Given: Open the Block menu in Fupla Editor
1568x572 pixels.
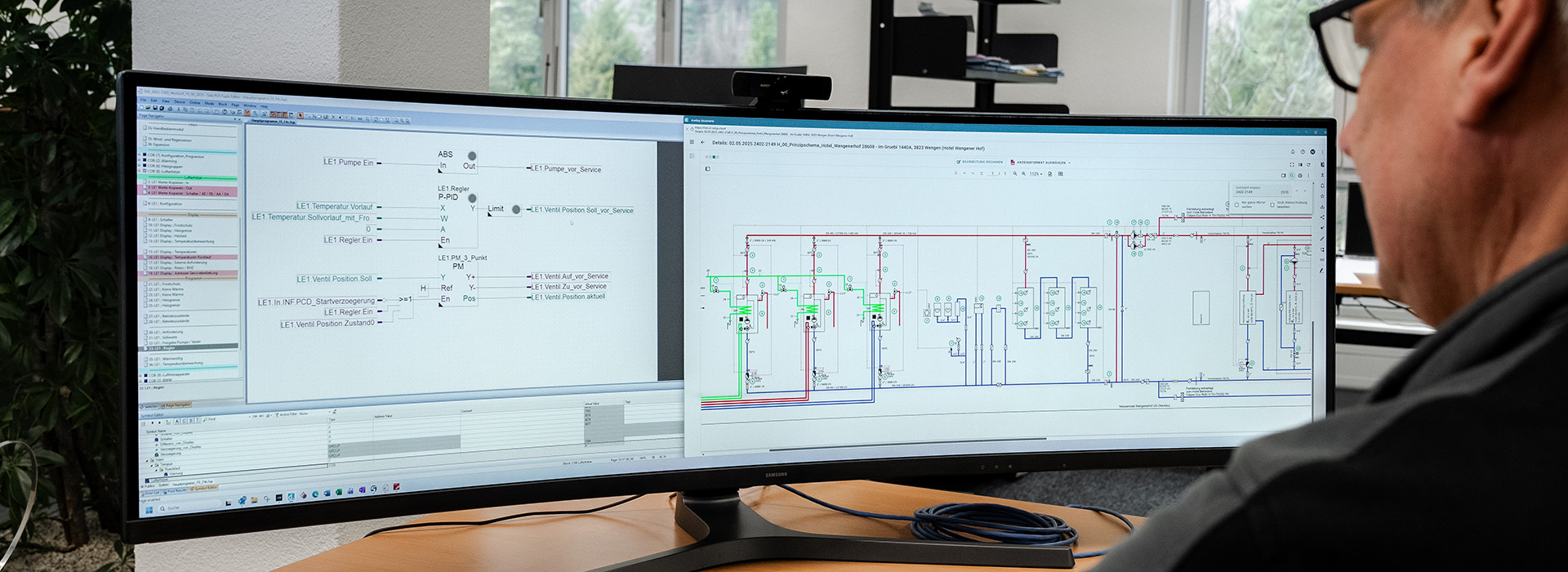Looking at the screenshot, I should pos(223,104).
